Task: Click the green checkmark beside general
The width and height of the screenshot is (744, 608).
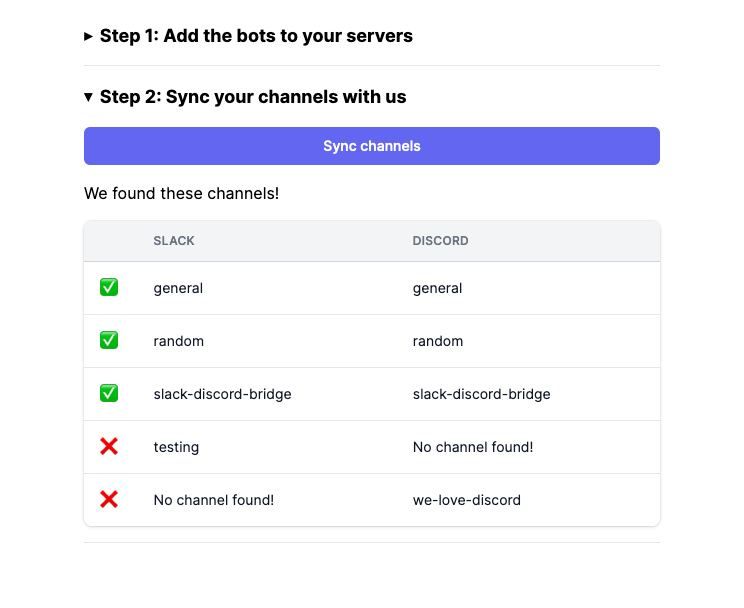Action: click(109, 288)
